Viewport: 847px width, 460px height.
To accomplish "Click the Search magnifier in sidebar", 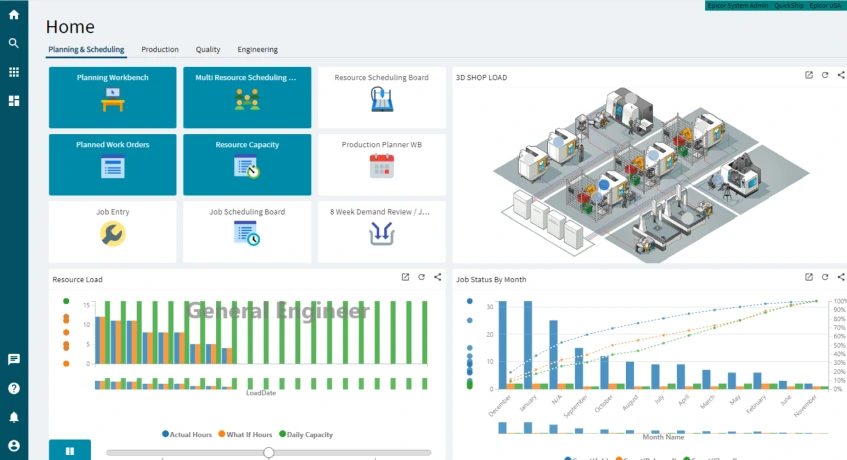I will pos(14,43).
